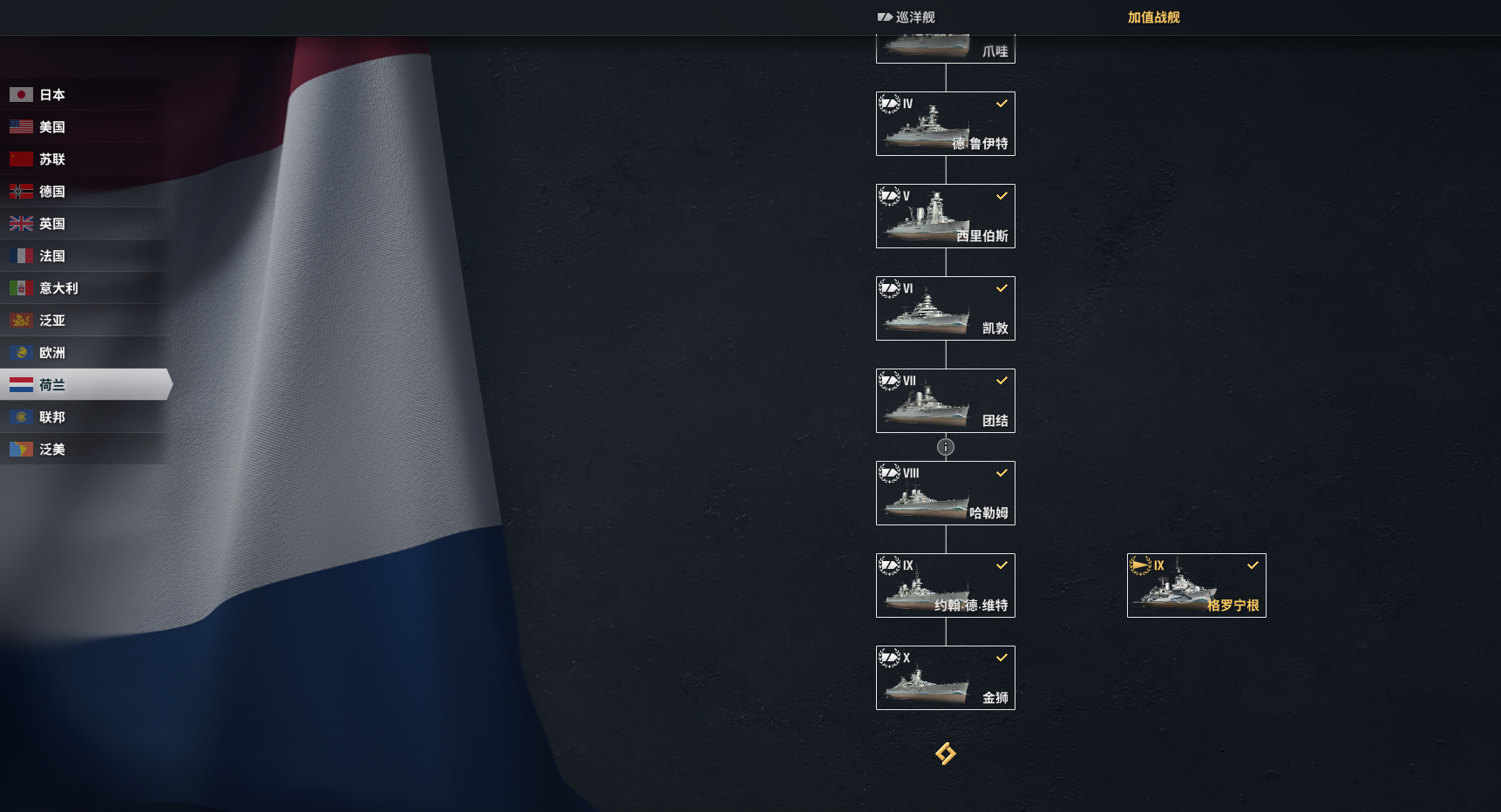Click the checkmark on 凯敦 tier VI
The image size is (1501, 812).
pyautogui.click(x=1002, y=288)
